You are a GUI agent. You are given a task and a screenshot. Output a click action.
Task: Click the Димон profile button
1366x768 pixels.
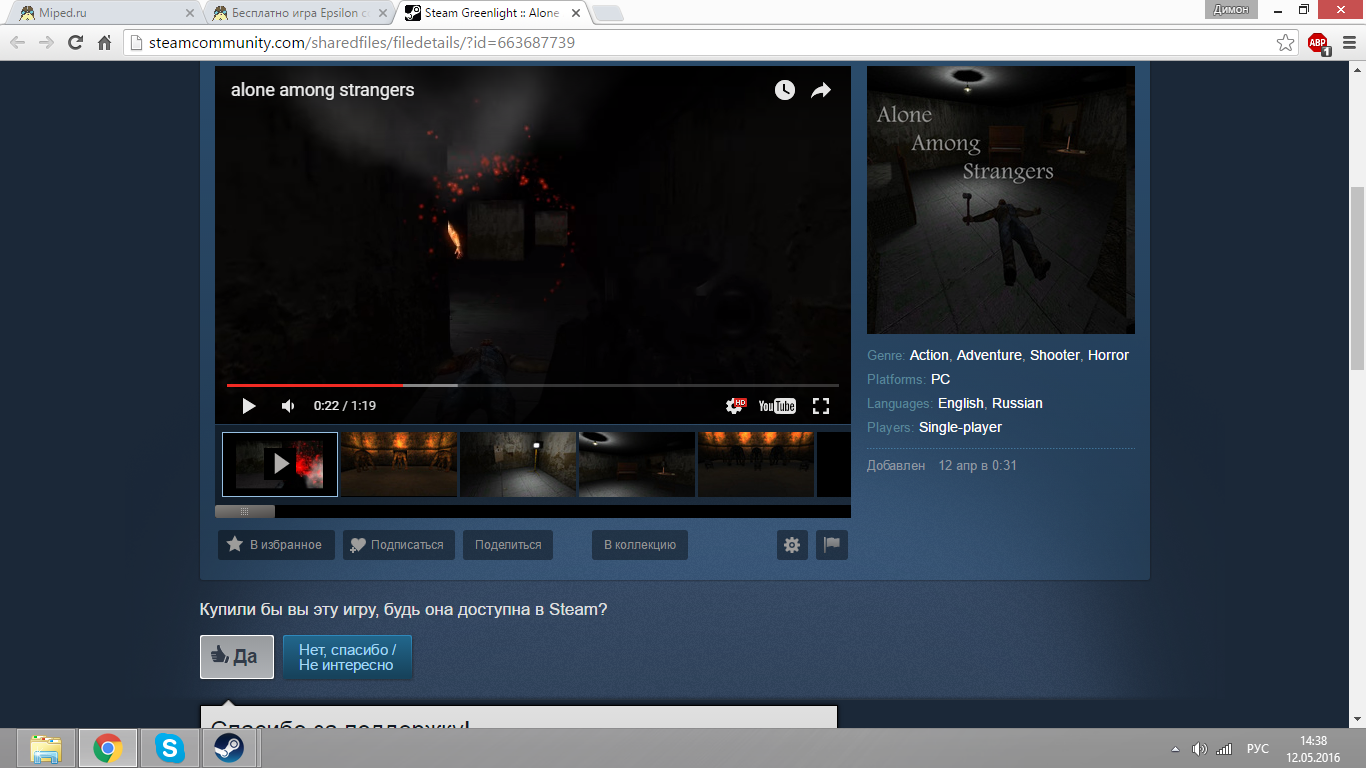tap(1230, 9)
